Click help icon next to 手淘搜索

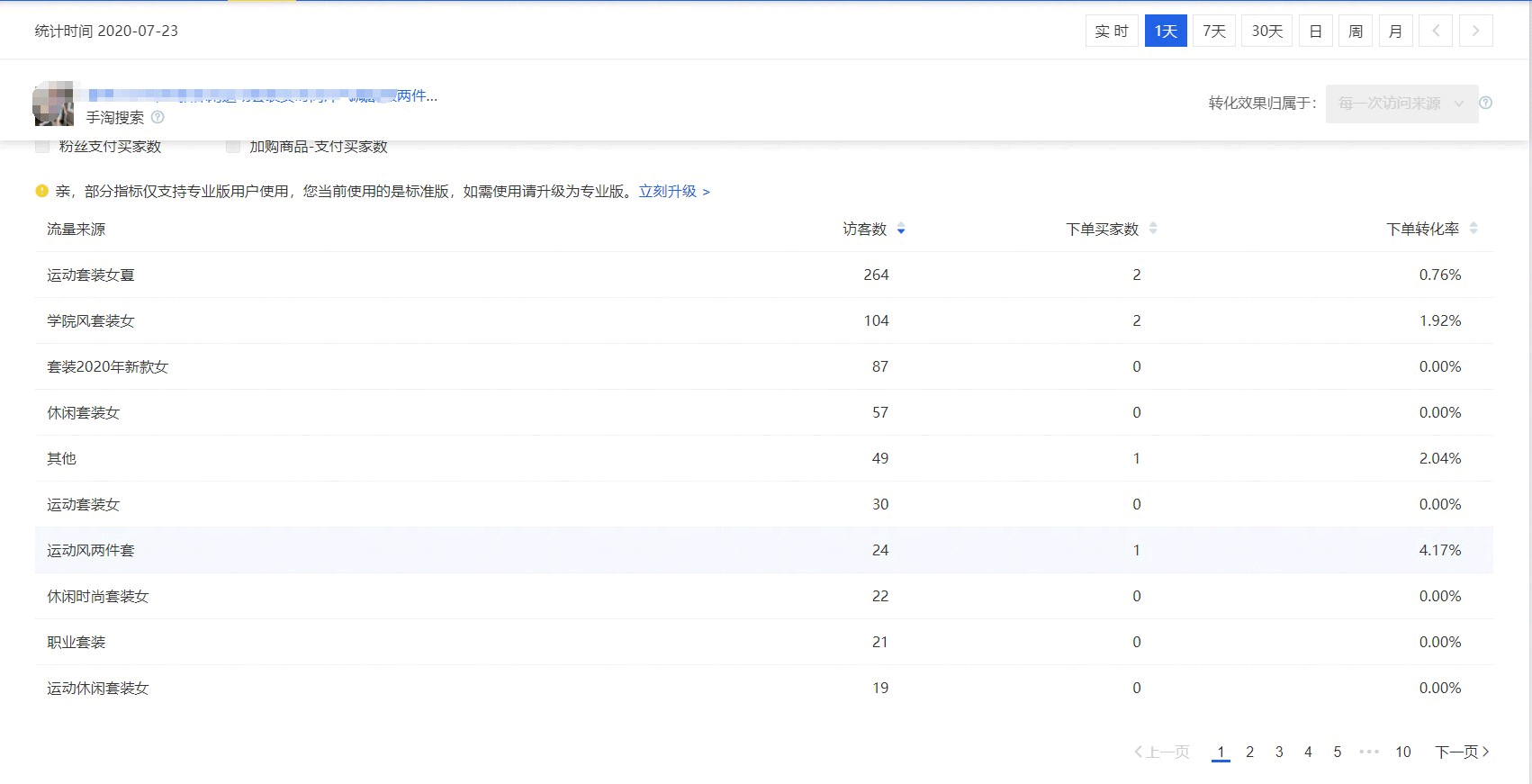[x=158, y=117]
